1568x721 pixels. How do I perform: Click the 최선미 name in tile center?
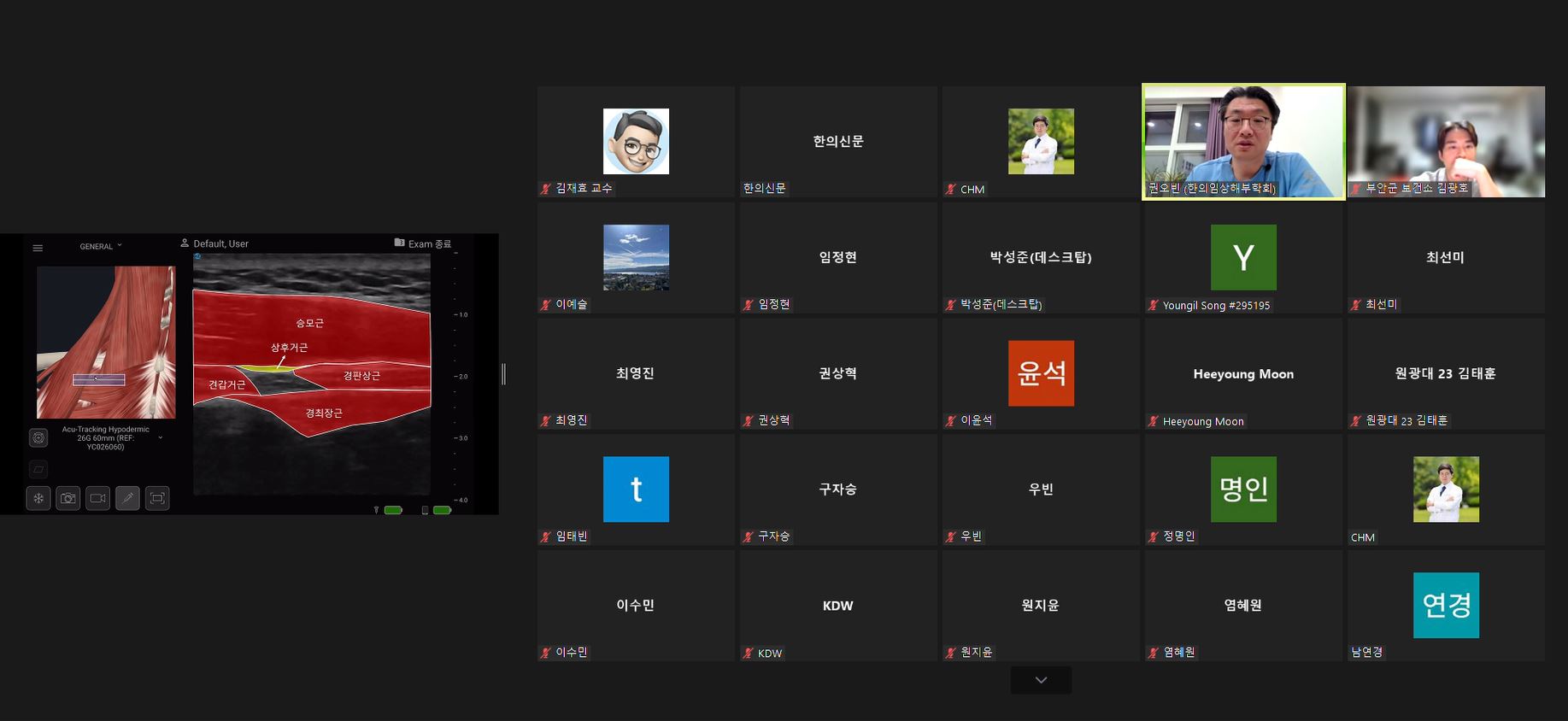1446,257
